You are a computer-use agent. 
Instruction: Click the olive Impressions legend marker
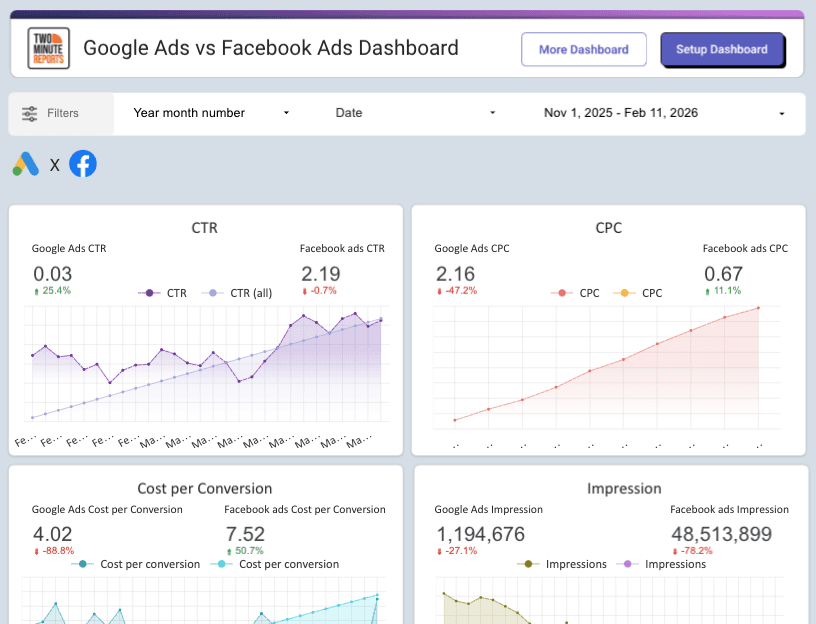pyautogui.click(x=527, y=563)
